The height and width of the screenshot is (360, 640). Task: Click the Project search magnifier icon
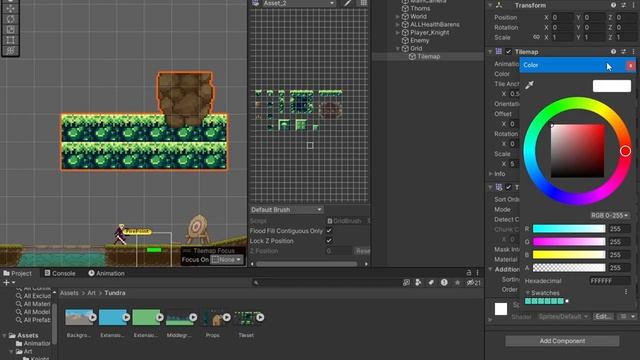tap(256, 282)
